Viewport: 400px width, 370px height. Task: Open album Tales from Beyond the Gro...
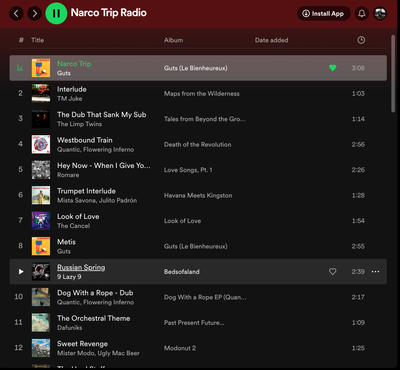tap(205, 119)
